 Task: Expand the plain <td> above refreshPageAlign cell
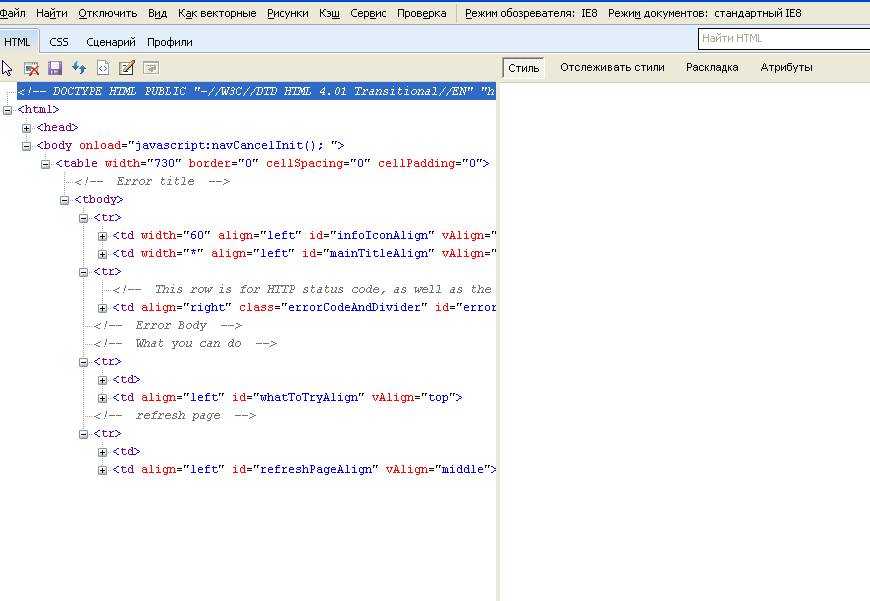point(103,452)
